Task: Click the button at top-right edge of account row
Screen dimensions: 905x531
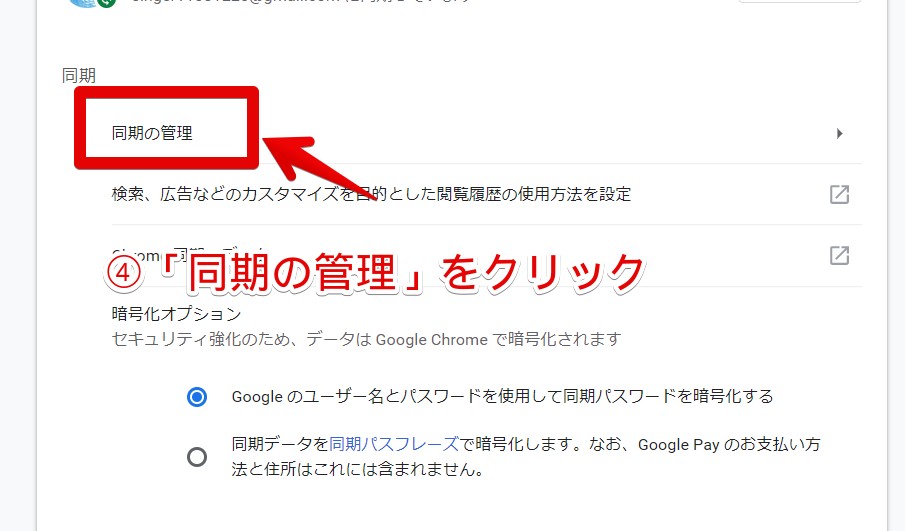Action: [800, 1]
